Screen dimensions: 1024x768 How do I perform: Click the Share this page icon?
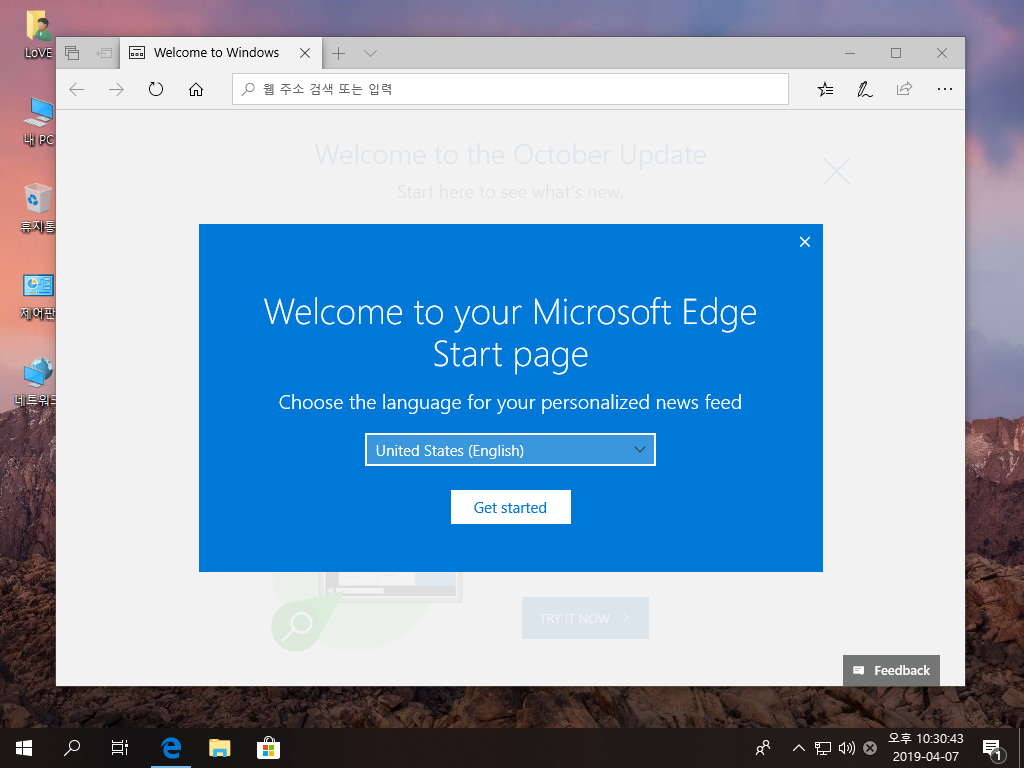904,89
